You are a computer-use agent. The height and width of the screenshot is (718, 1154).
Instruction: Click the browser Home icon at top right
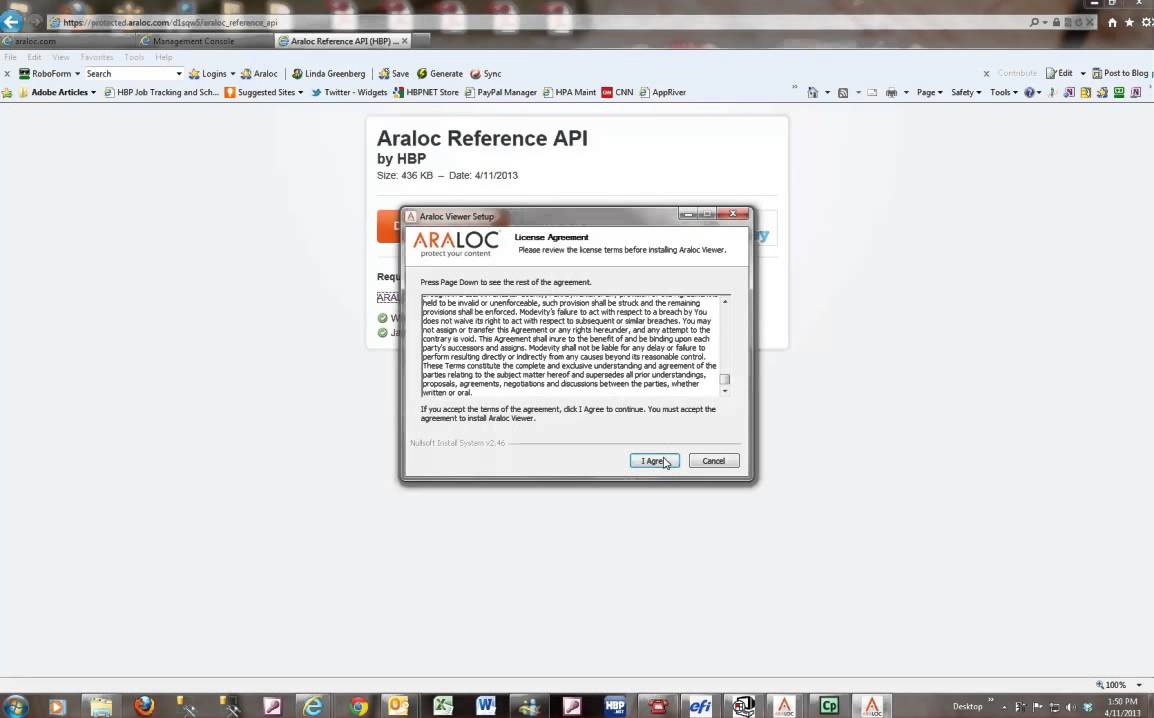(x=1112, y=23)
